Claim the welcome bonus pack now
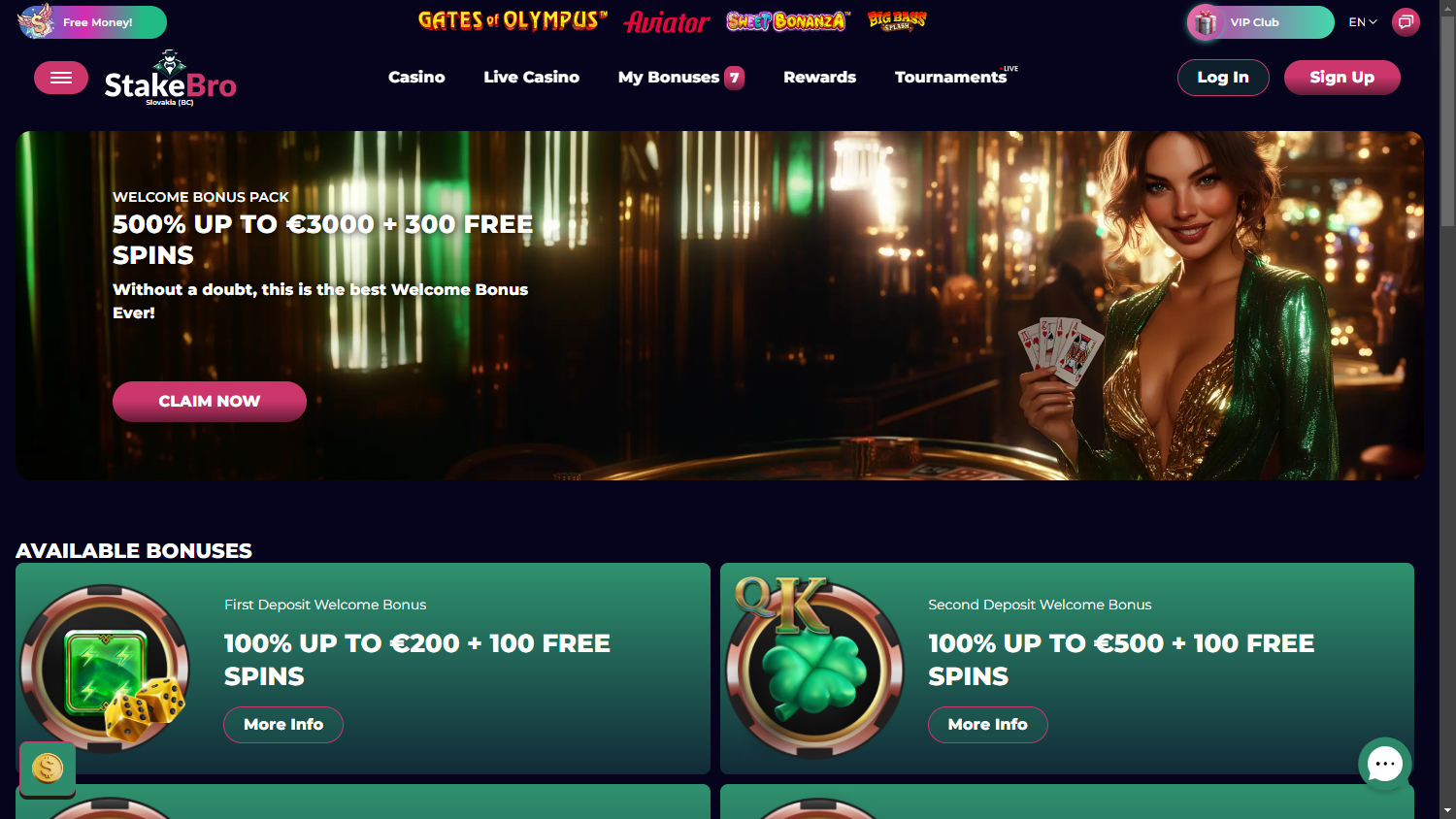Viewport: 1456px width, 819px height. click(210, 402)
